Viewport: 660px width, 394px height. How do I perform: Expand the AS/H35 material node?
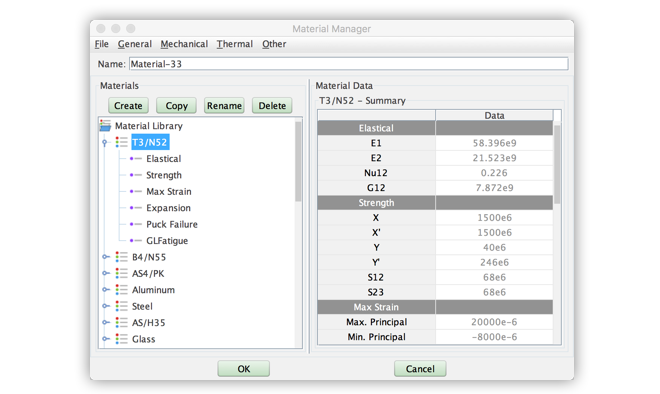[106, 322]
